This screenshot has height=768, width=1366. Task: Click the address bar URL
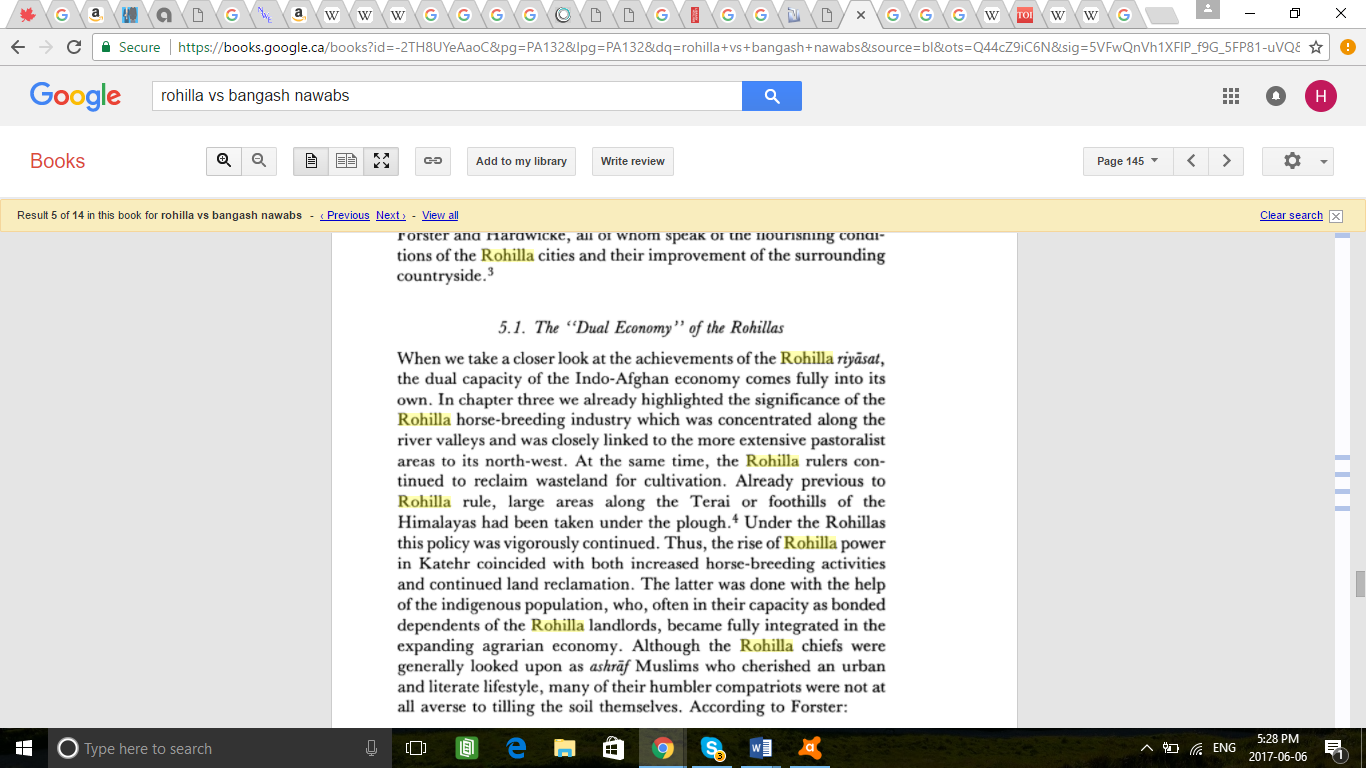click(738, 47)
